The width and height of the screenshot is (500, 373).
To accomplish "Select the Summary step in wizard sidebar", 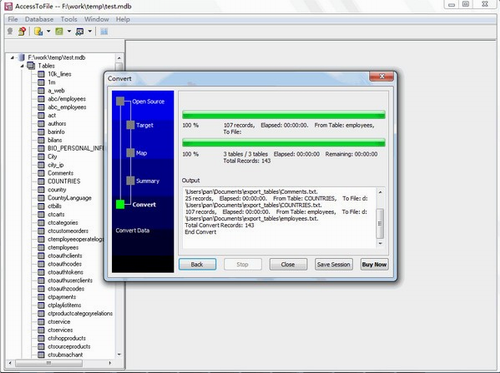I will pos(148,181).
